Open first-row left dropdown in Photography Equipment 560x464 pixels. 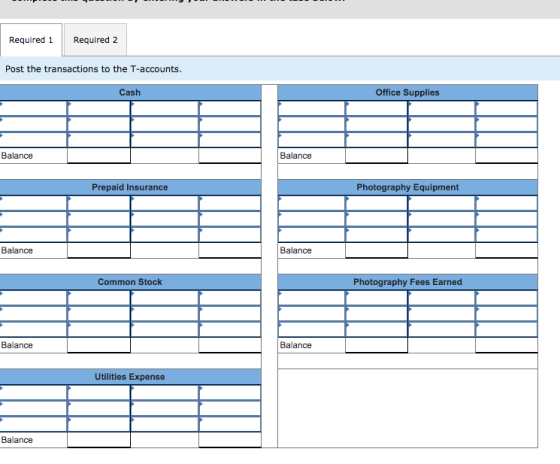(x=311, y=203)
